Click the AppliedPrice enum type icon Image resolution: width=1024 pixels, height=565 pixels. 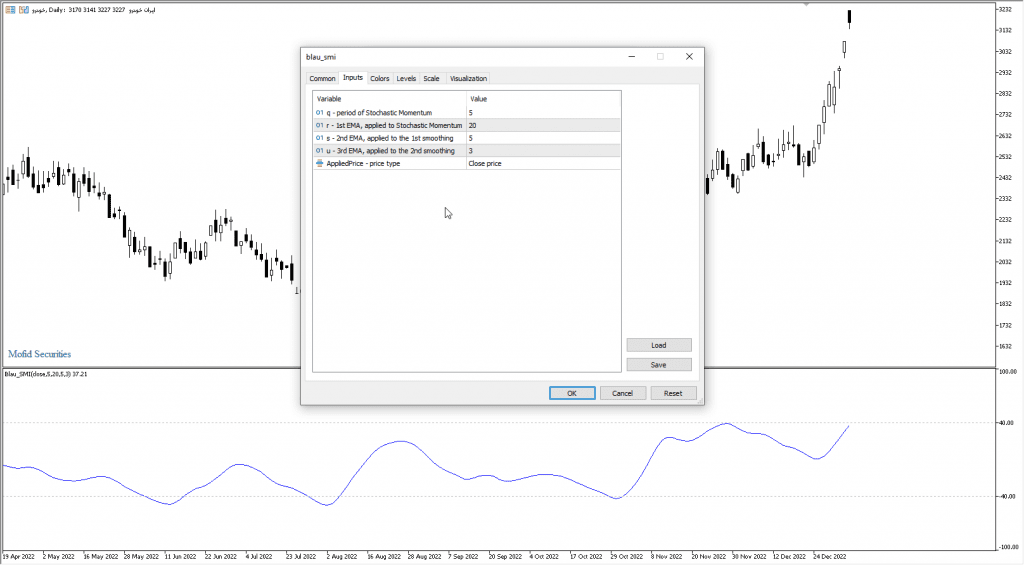pyautogui.click(x=320, y=163)
